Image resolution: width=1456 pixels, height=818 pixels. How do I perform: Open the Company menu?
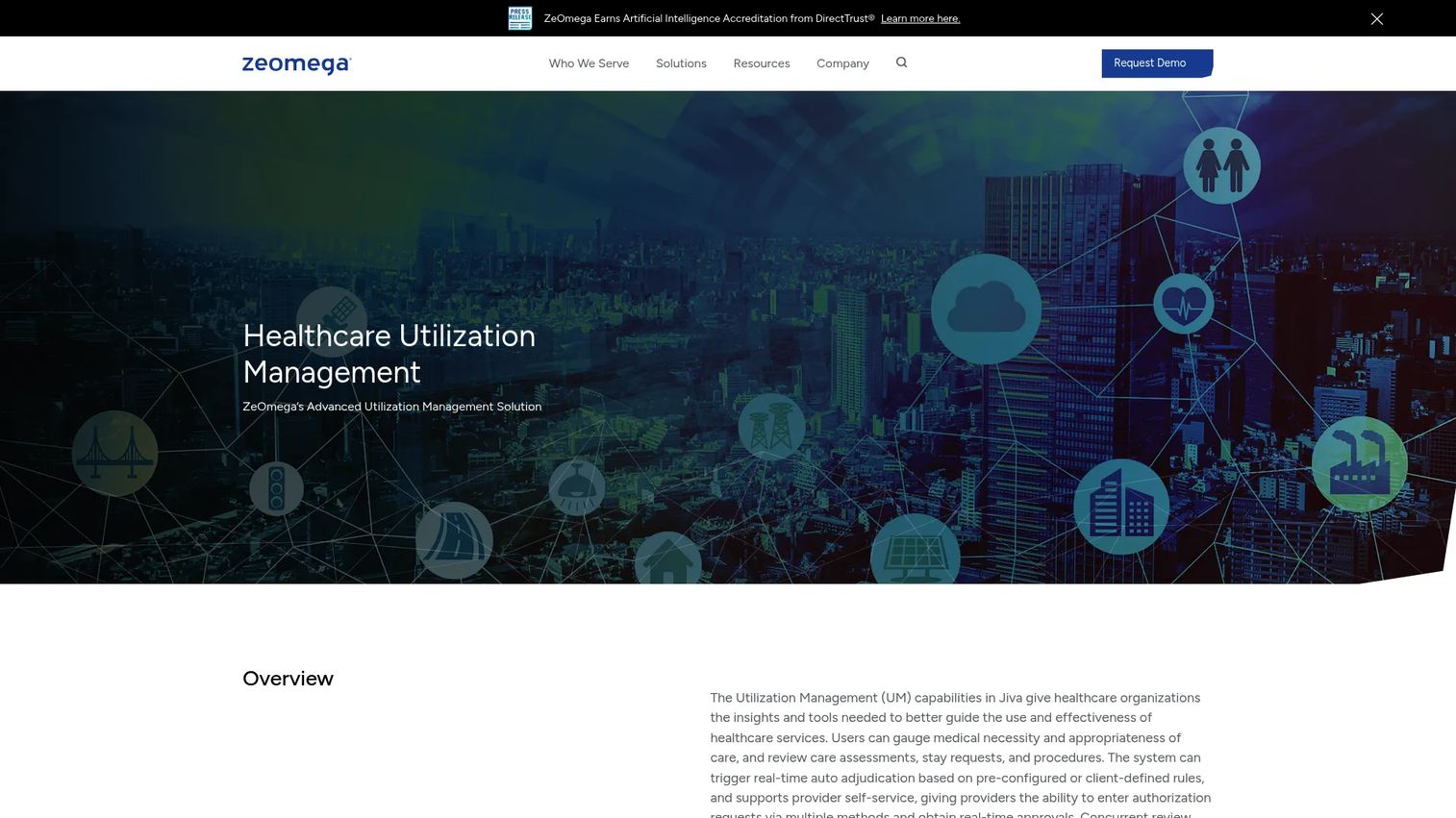click(x=842, y=63)
